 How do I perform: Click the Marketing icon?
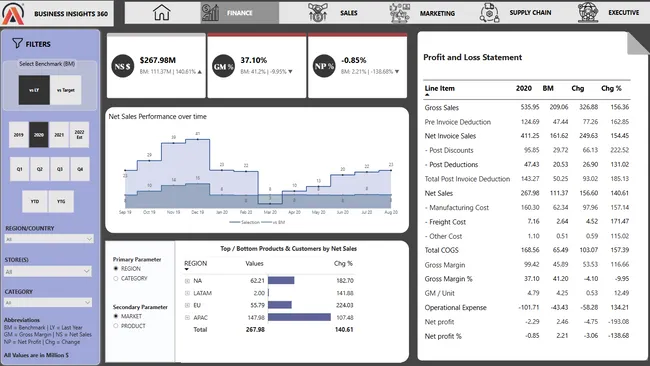[400, 12]
